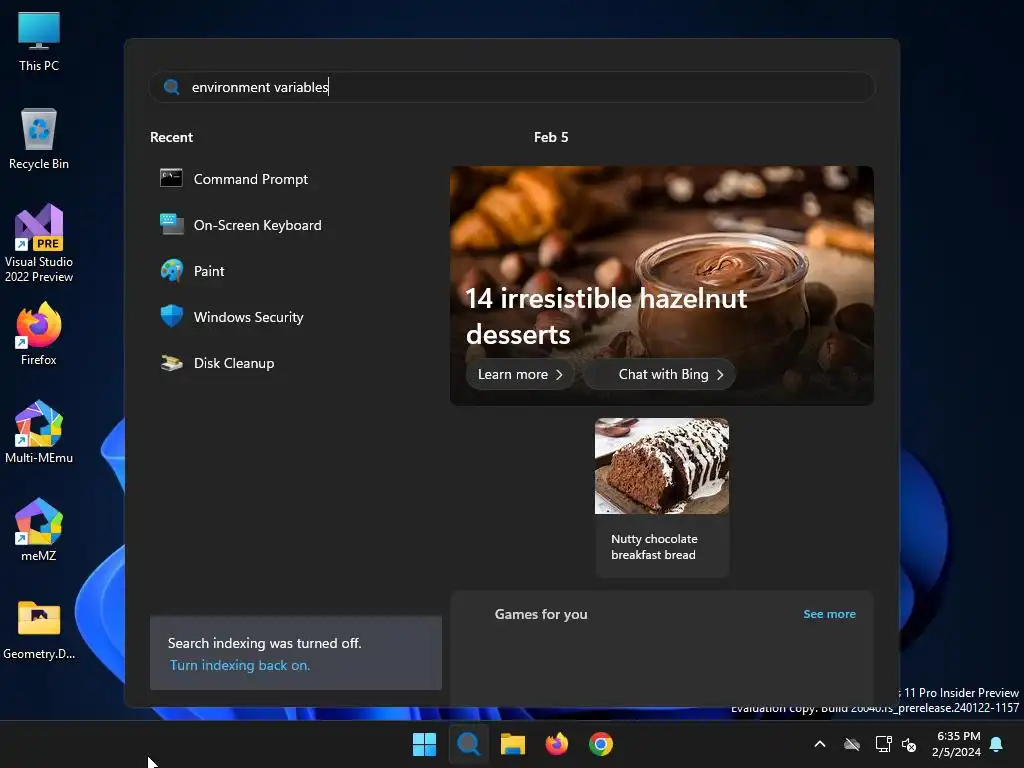
Task: Click the Feb 5 date heading
Action: point(551,137)
